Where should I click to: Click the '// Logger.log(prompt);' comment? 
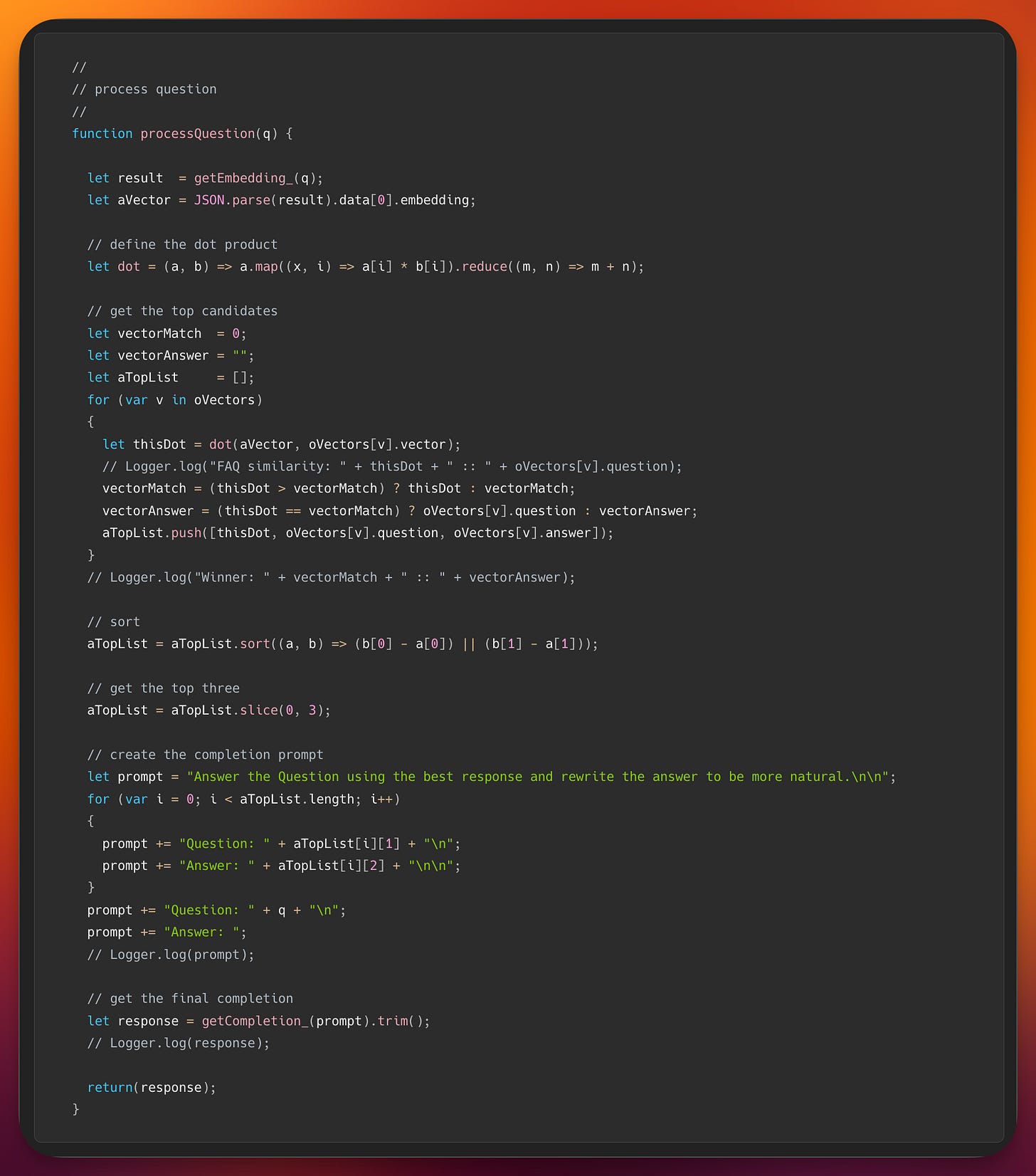click(171, 955)
